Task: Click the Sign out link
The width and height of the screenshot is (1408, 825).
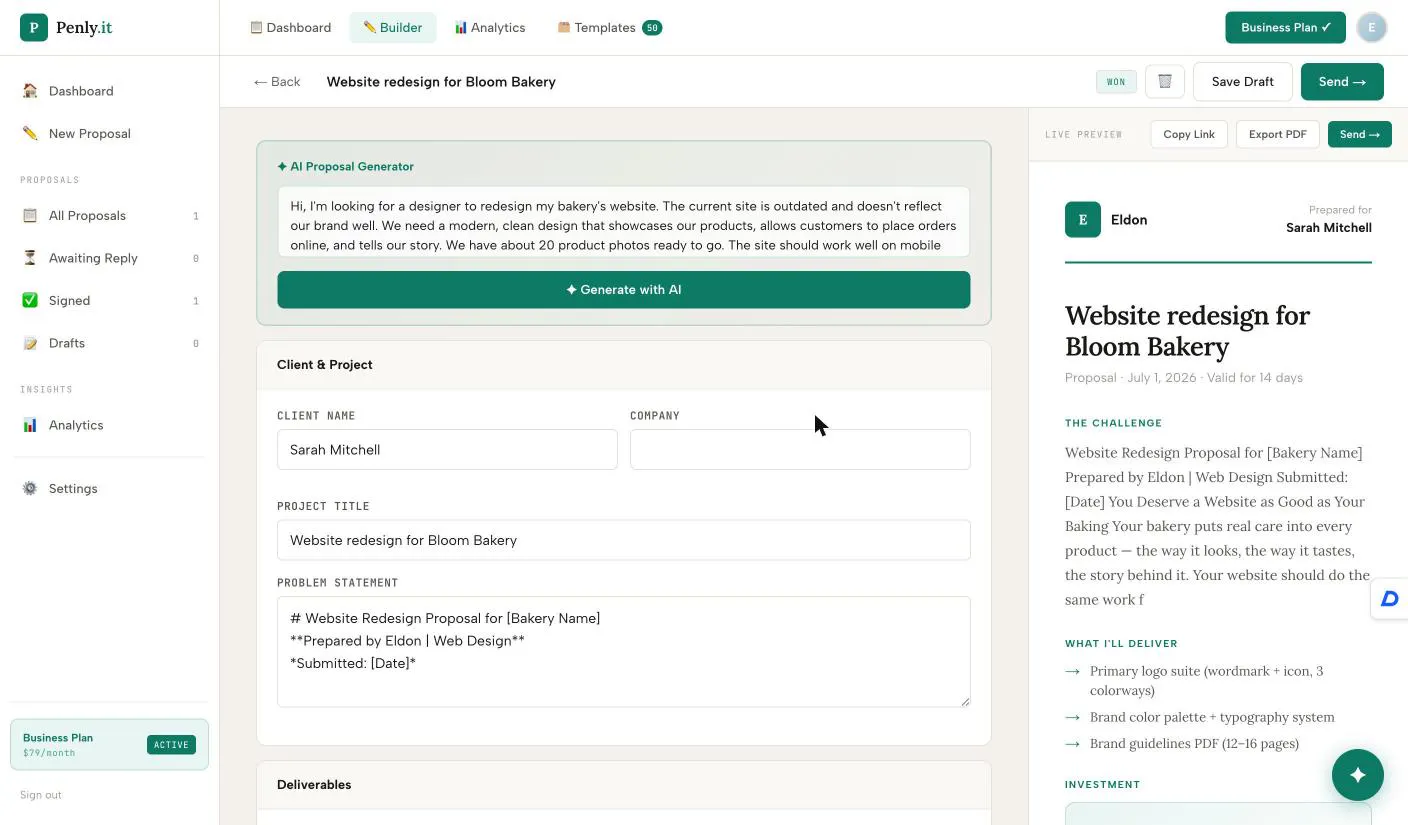Action: 41,795
